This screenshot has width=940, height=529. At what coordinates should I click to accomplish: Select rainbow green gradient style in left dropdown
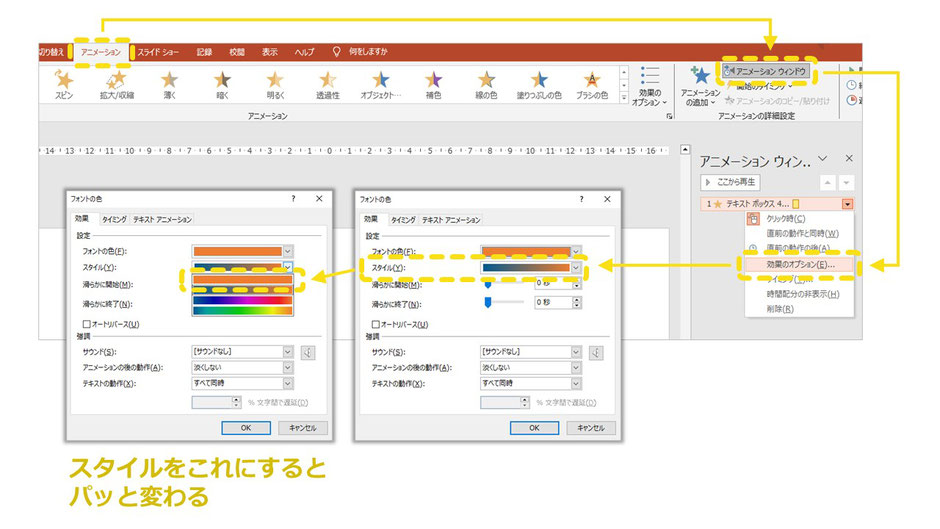(242, 310)
